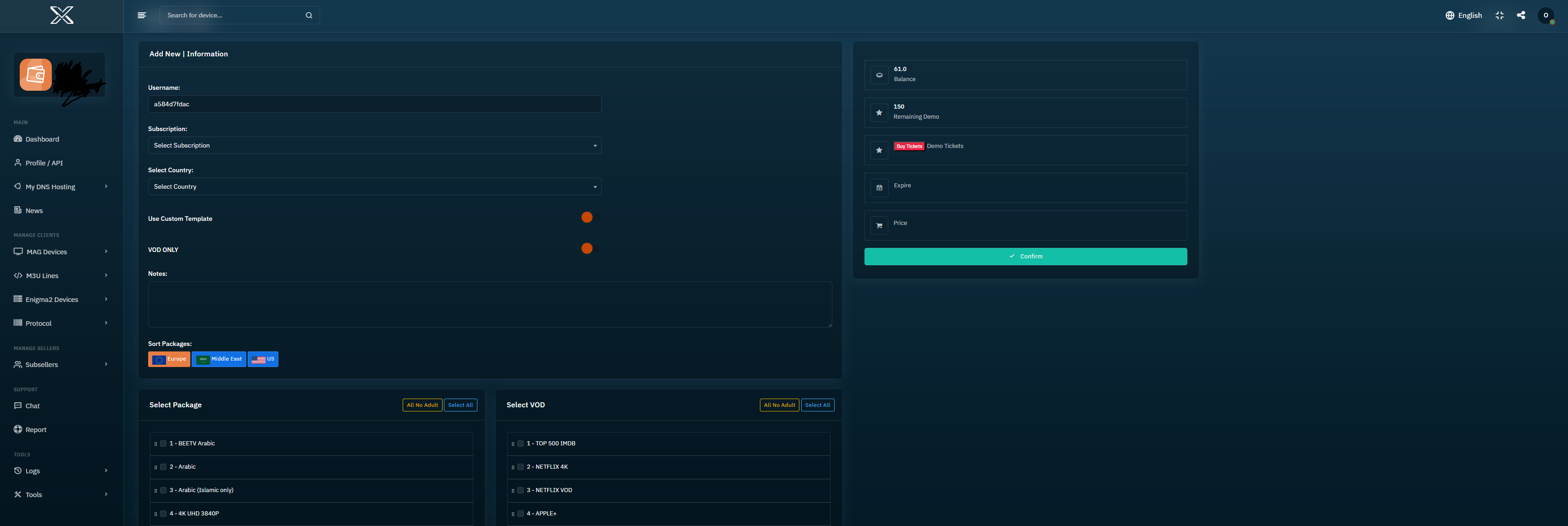Click drag handle for NETFLIX 4K

pyautogui.click(x=513, y=467)
